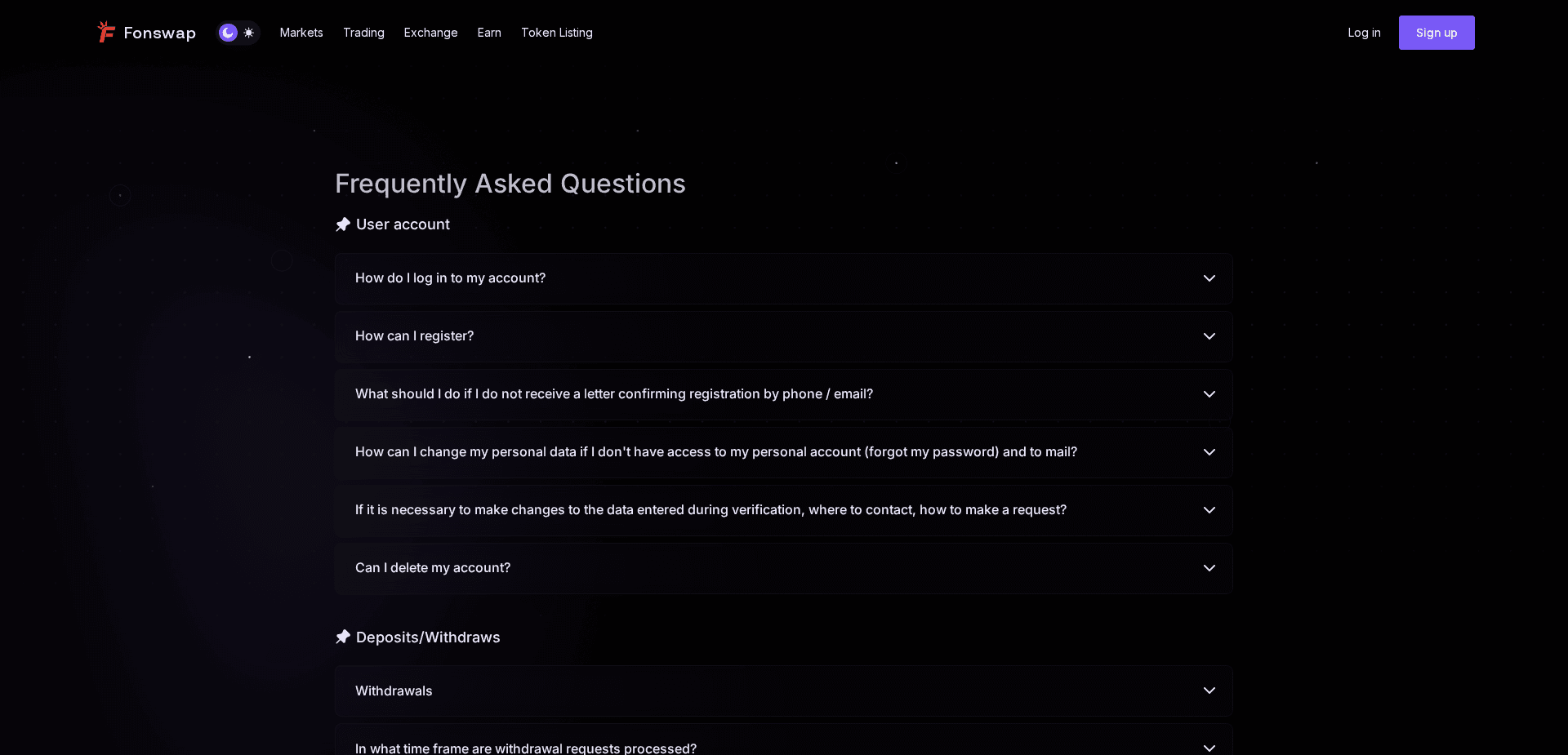Expand the Withdrawals FAQ item
Image resolution: width=1568 pixels, height=755 pixels.
pos(782,691)
